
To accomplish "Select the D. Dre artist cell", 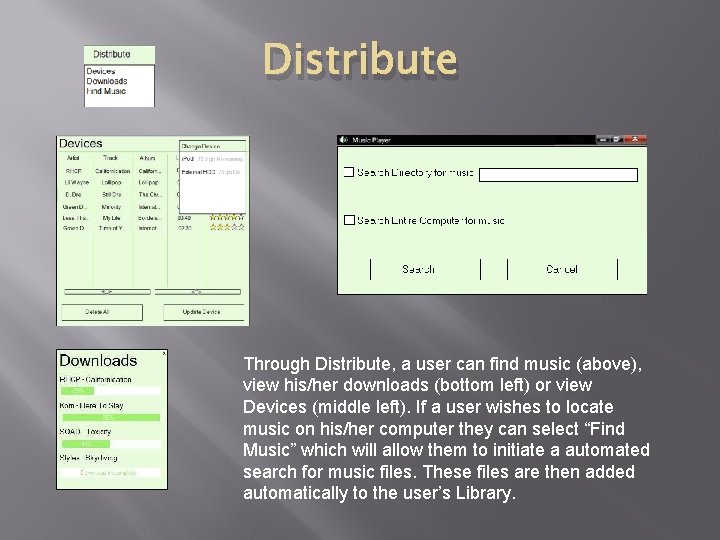I will (x=73, y=194).
